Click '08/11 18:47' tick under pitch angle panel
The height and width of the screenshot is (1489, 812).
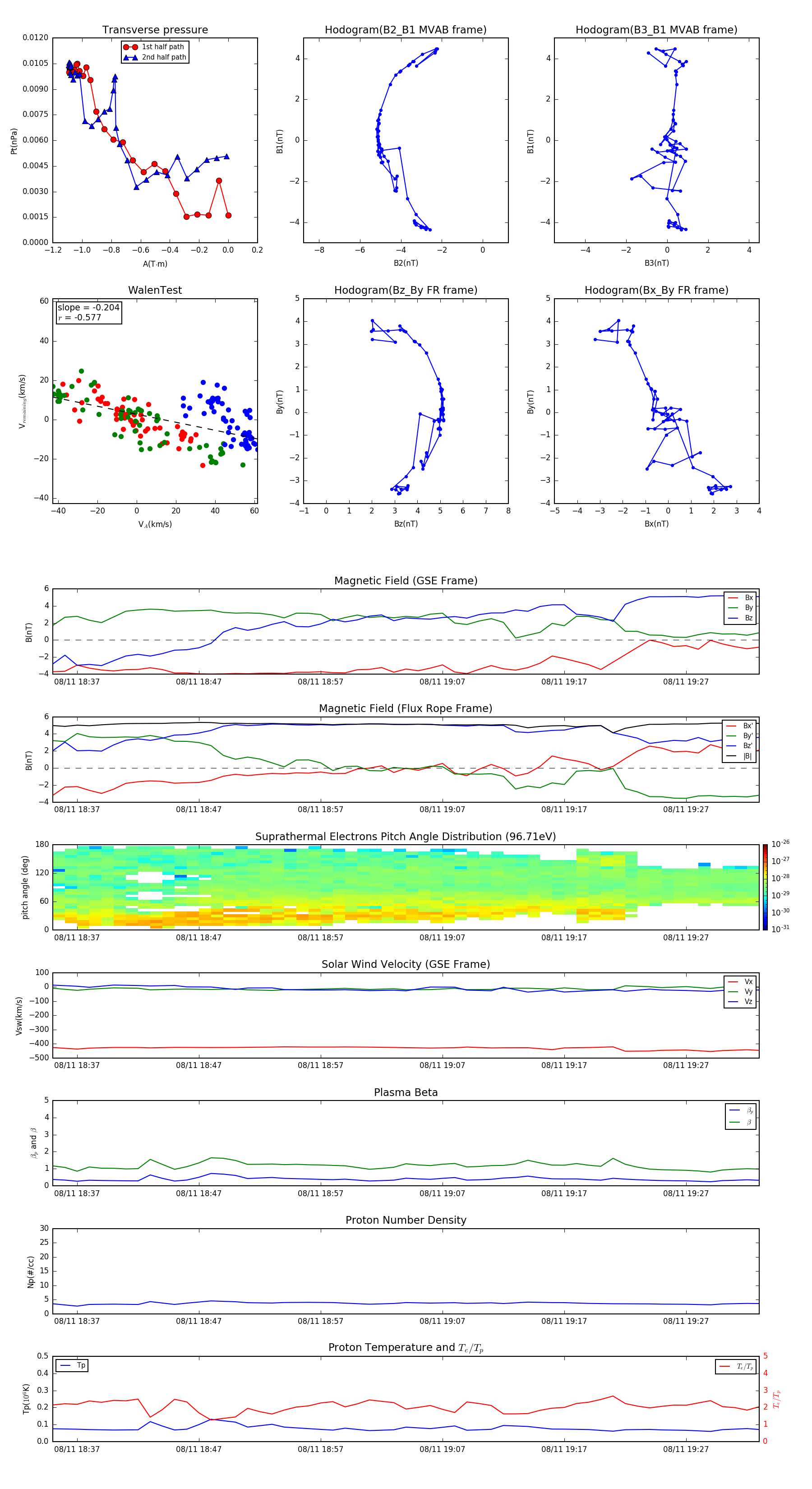[x=198, y=938]
